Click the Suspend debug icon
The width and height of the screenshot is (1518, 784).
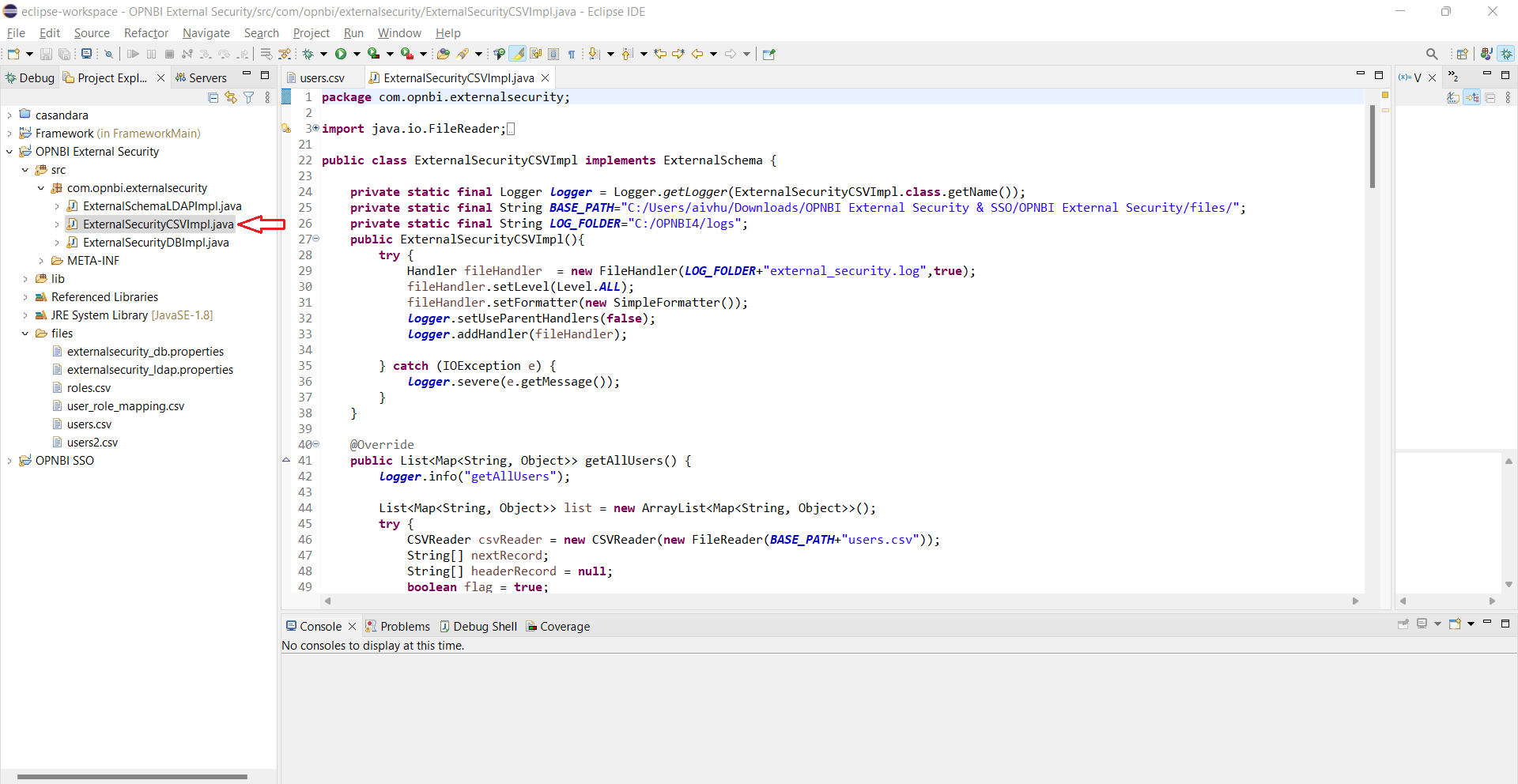pos(151,54)
